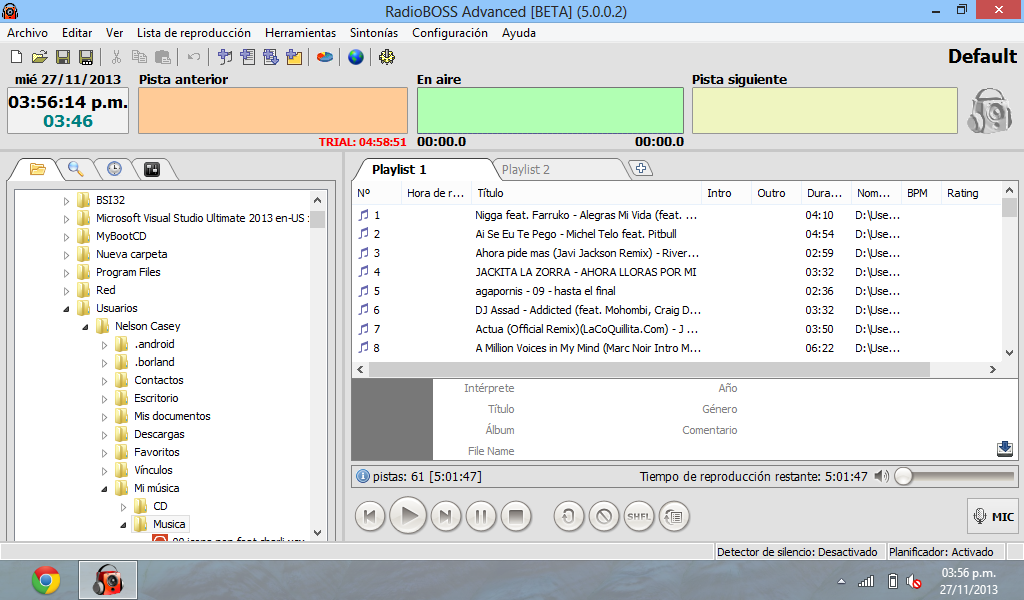Mute volume using the speaker icon
The height and width of the screenshot is (600, 1024).
[x=882, y=477]
